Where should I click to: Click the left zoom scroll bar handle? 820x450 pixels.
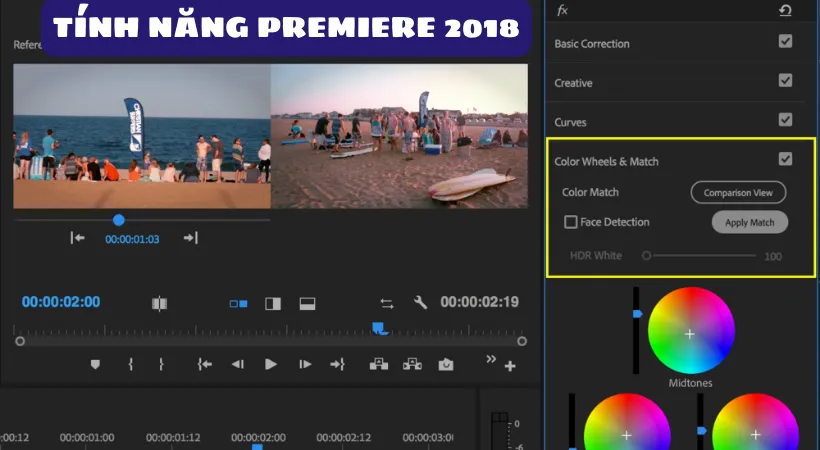[20, 341]
